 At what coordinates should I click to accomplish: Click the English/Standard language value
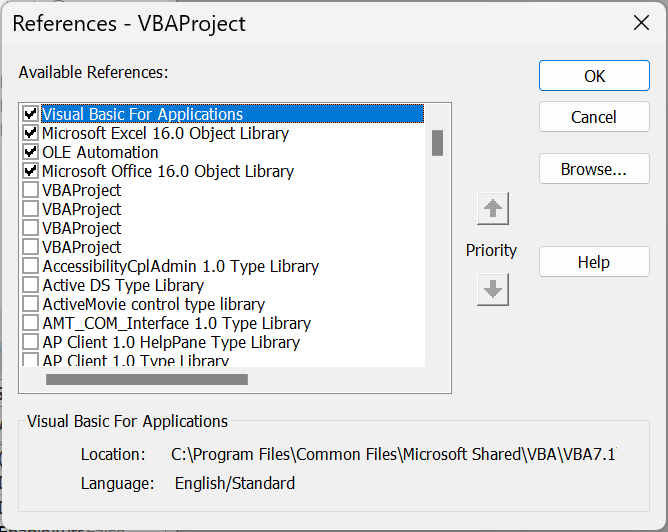coord(235,483)
